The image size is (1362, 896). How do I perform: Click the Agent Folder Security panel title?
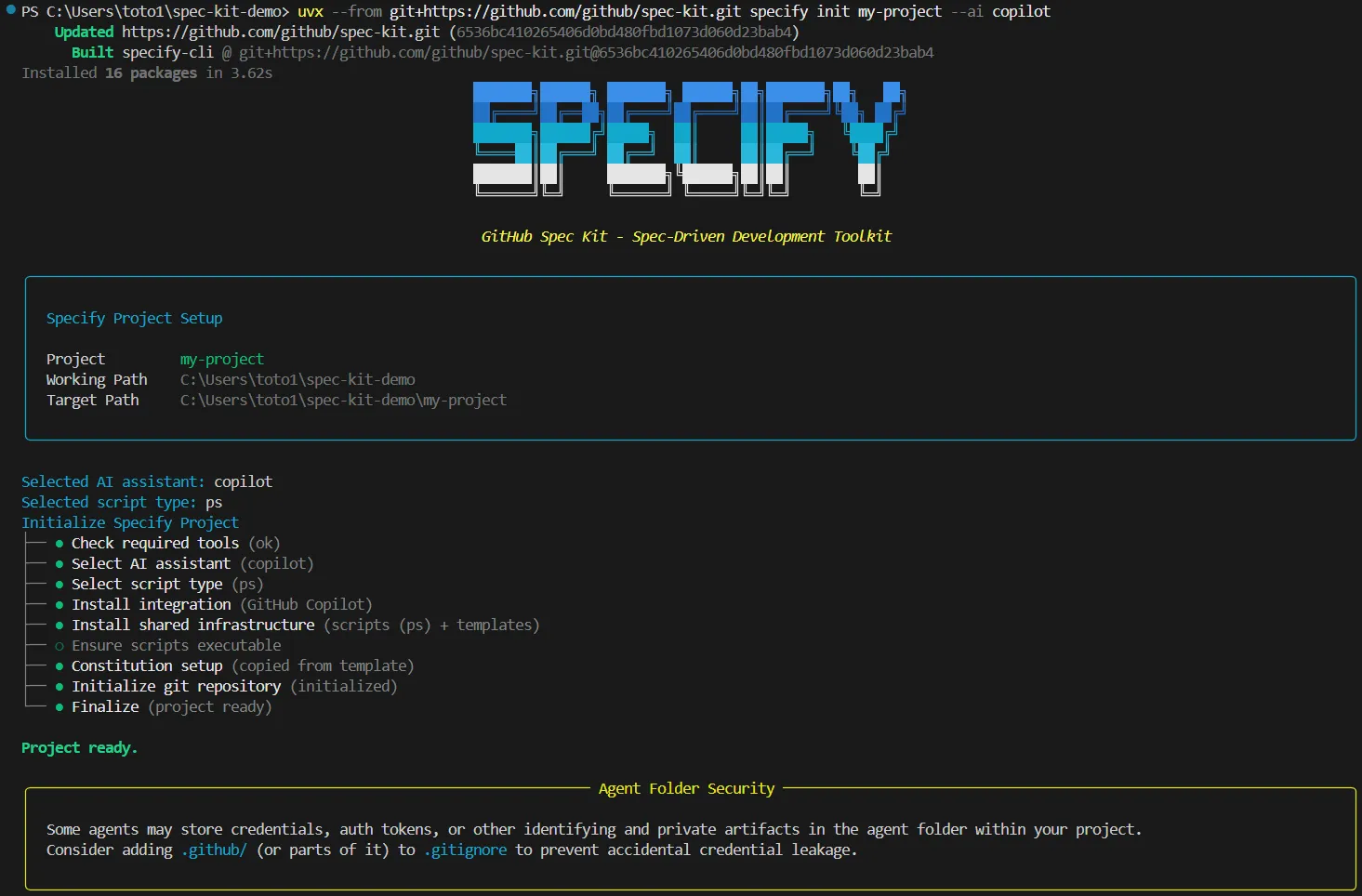click(686, 788)
